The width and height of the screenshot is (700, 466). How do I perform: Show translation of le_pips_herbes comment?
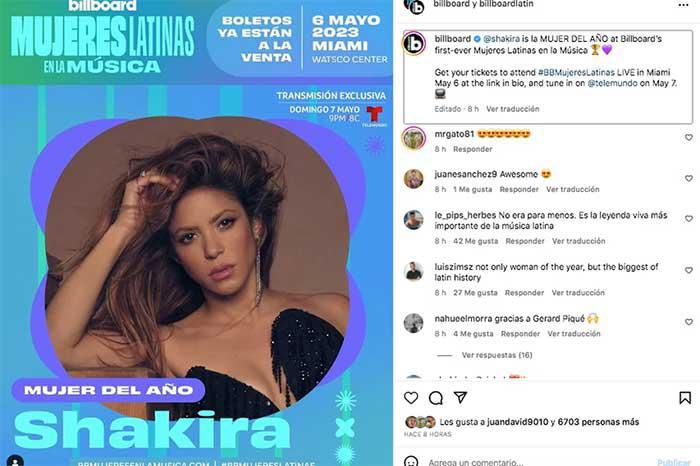tap(579, 241)
